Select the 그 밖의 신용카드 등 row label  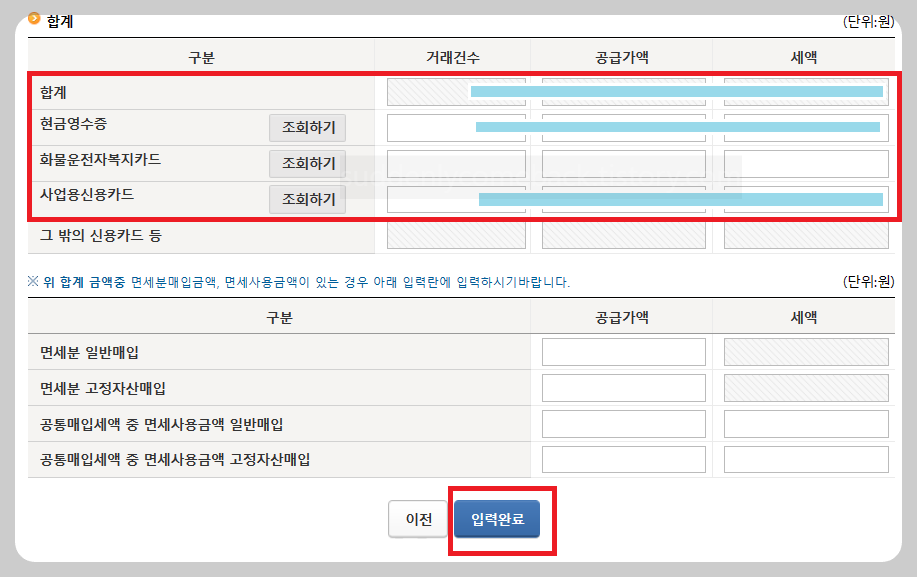tap(100, 235)
